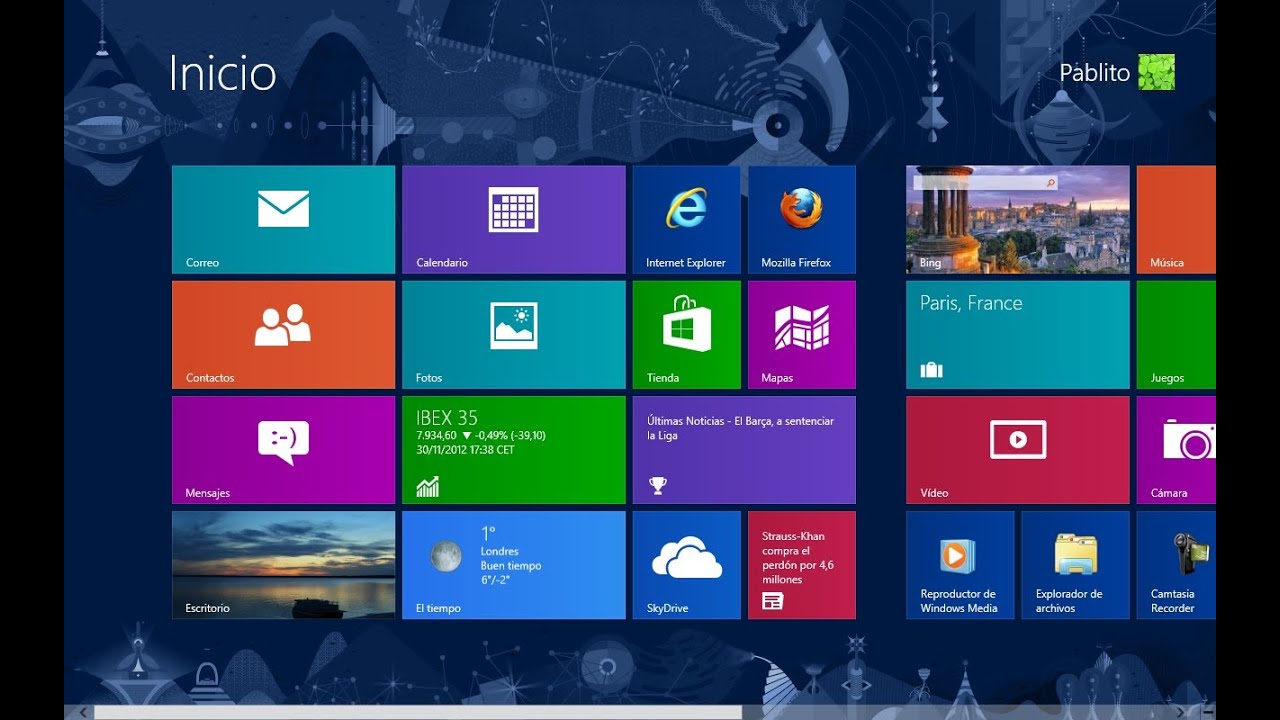Launch Internet Explorer tile

coord(687,220)
